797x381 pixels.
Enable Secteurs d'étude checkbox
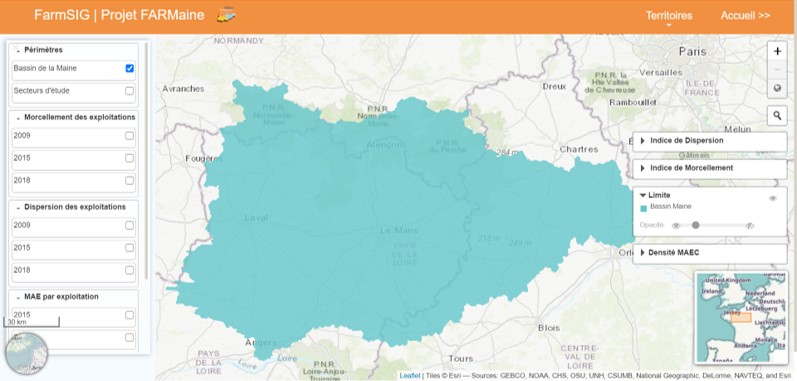pyautogui.click(x=130, y=91)
